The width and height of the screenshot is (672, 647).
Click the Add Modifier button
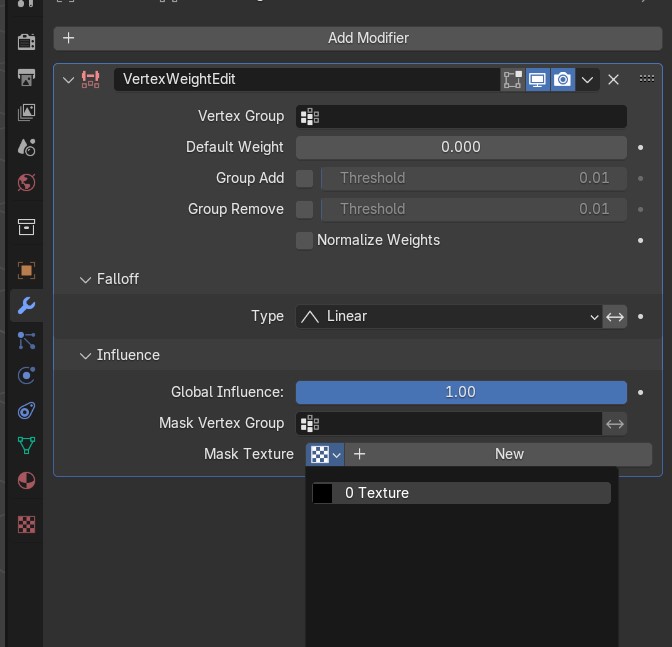[x=355, y=38]
